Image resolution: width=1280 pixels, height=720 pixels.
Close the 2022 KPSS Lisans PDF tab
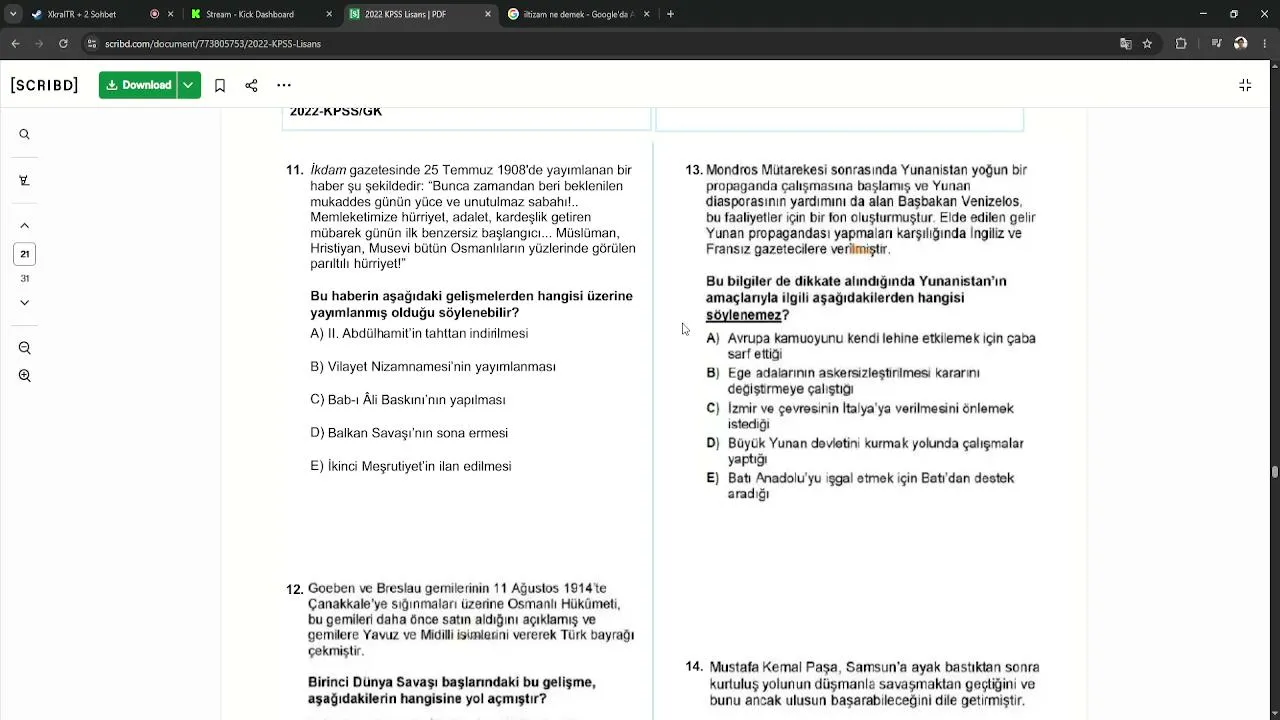pos(488,14)
